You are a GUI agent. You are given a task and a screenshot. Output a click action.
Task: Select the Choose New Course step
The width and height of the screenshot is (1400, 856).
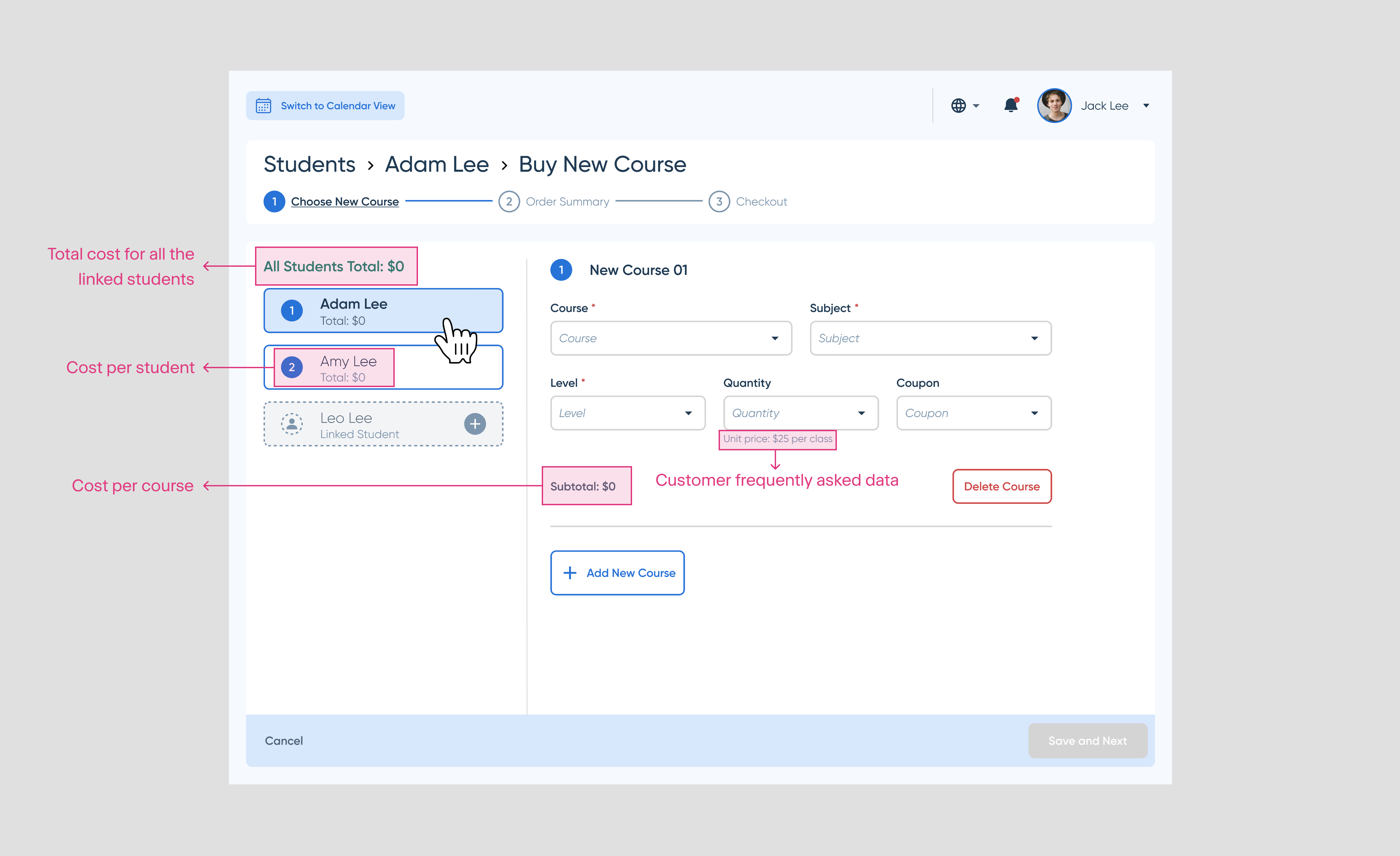345,202
